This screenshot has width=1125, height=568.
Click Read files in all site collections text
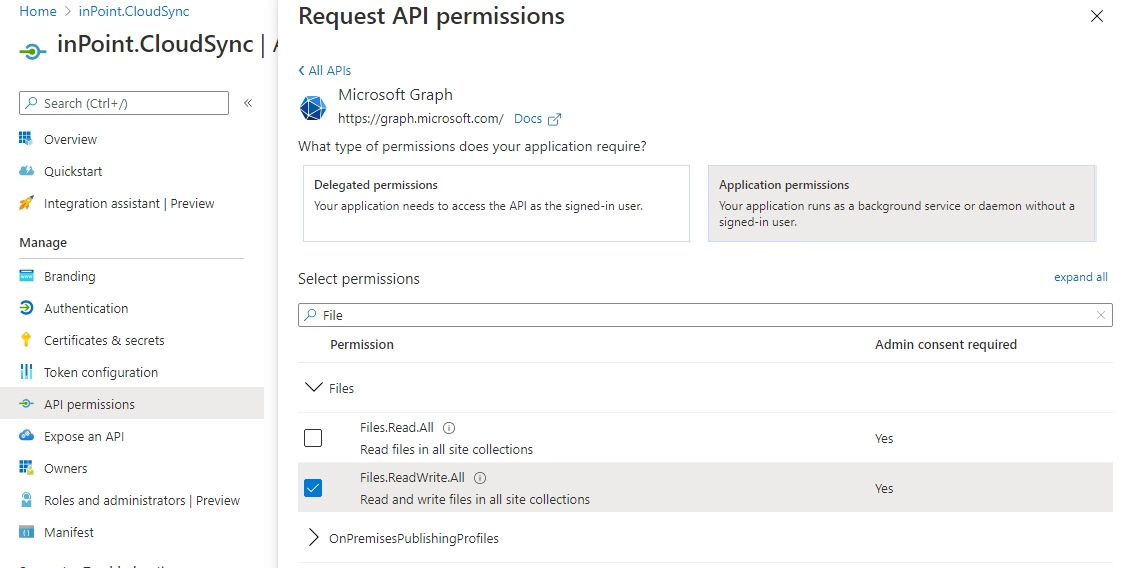click(x=446, y=450)
